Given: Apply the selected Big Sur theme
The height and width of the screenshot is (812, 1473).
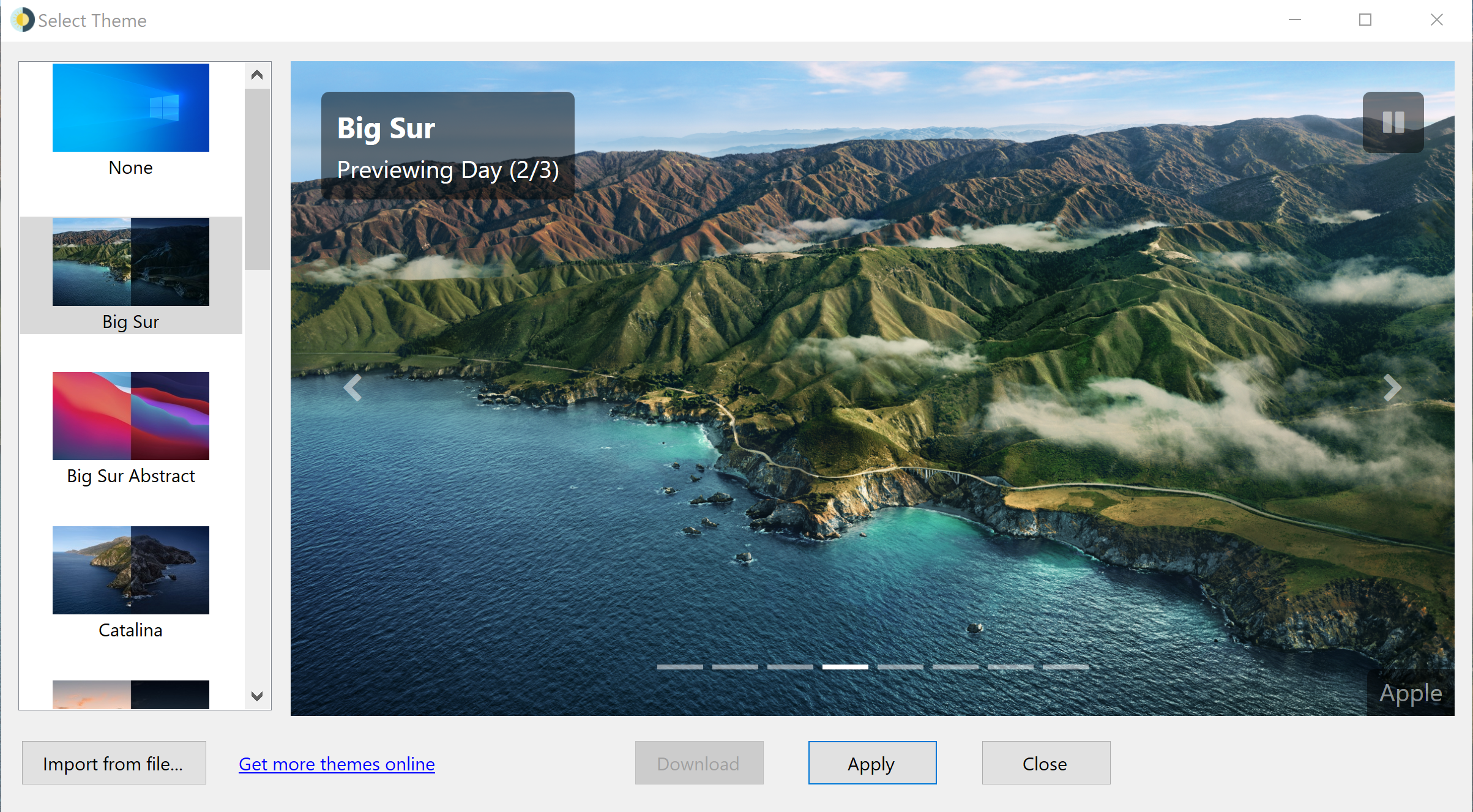Looking at the screenshot, I should click(x=872, y=763).
